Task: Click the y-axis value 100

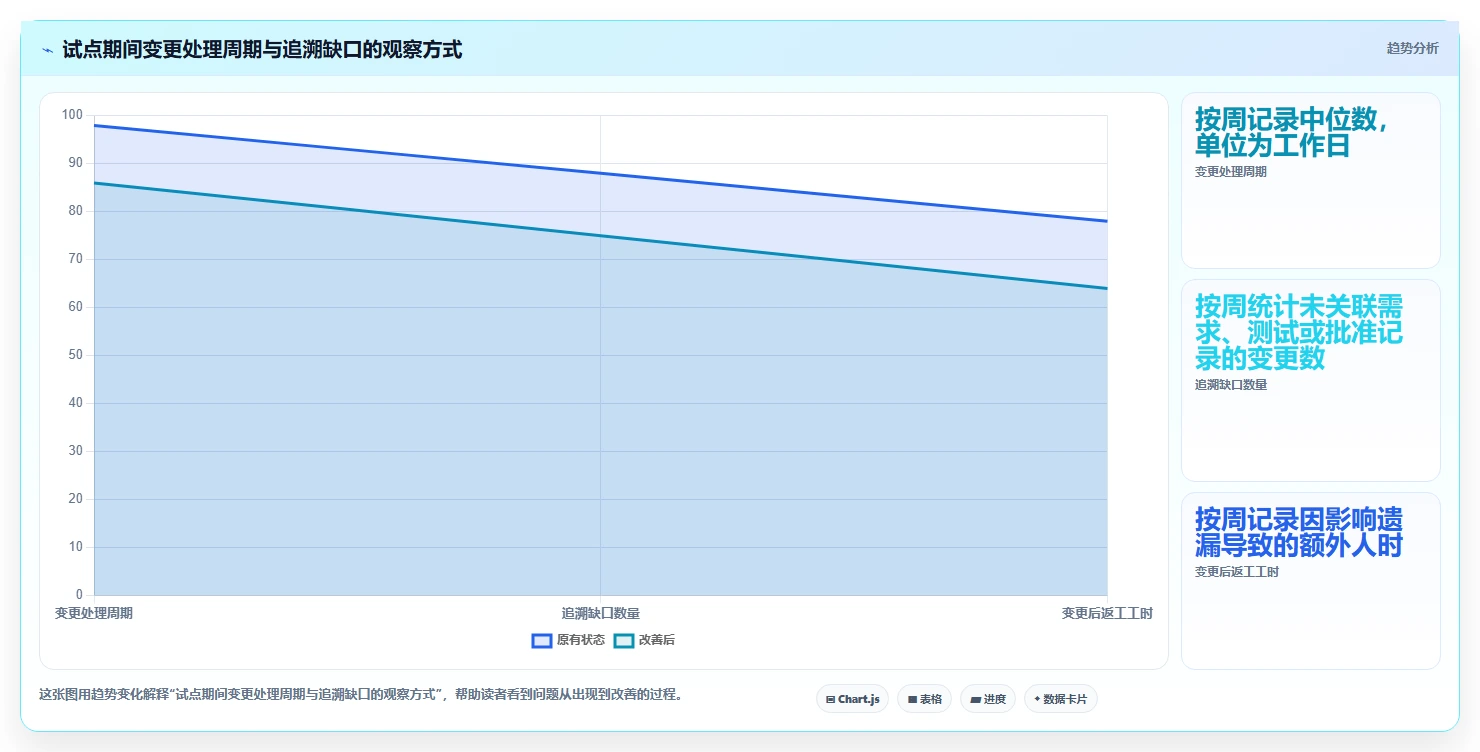Action: [72, 115]
